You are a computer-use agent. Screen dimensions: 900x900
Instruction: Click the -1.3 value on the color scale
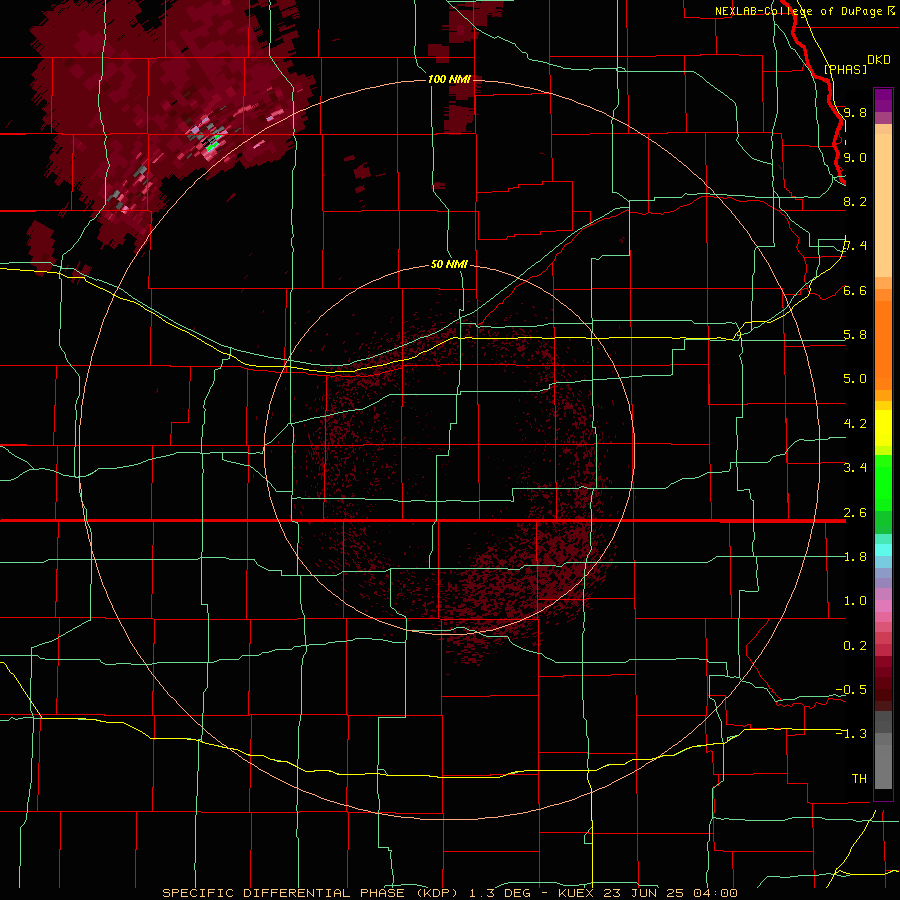851,734
